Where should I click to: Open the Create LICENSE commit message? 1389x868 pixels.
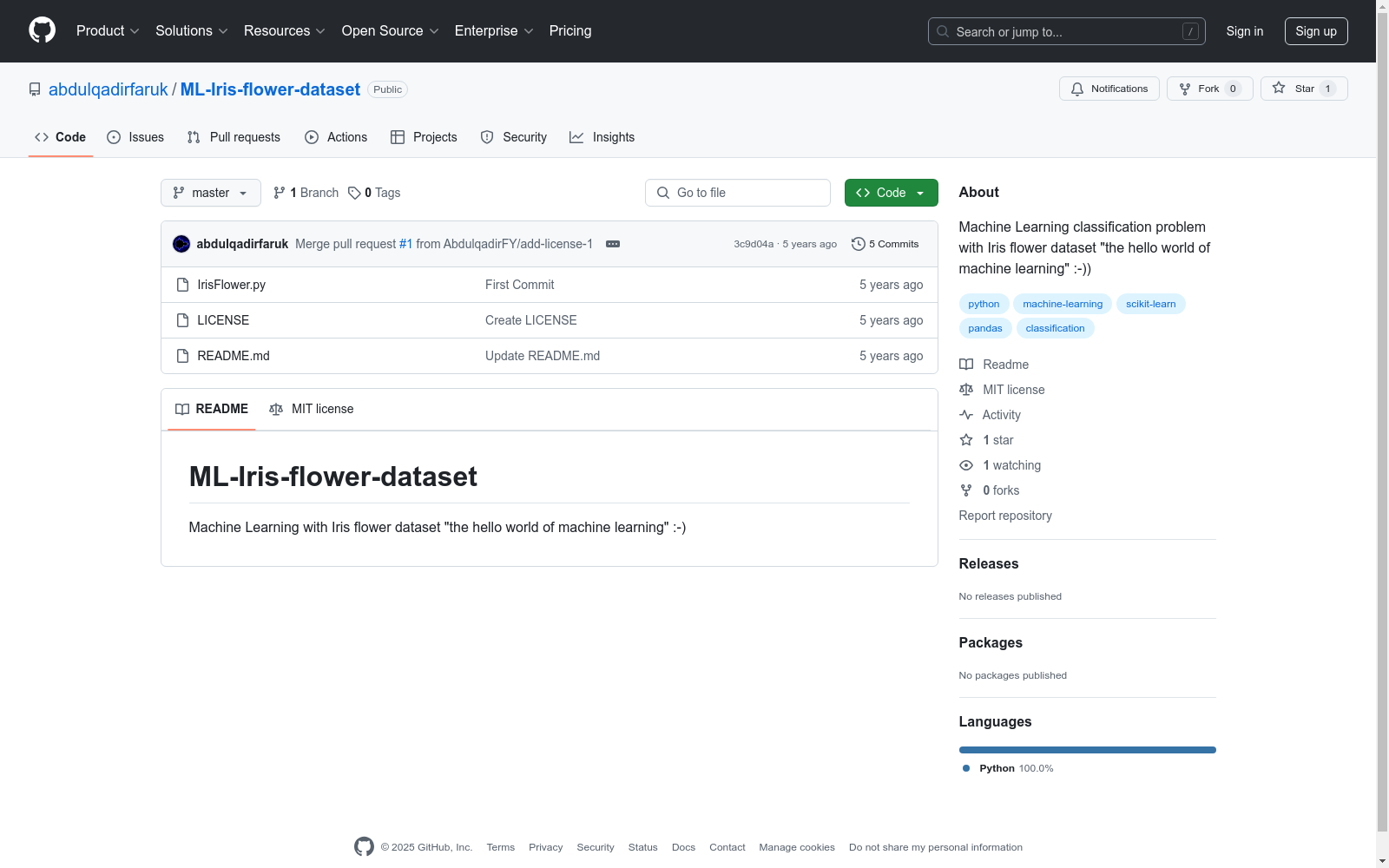[531, 320]
